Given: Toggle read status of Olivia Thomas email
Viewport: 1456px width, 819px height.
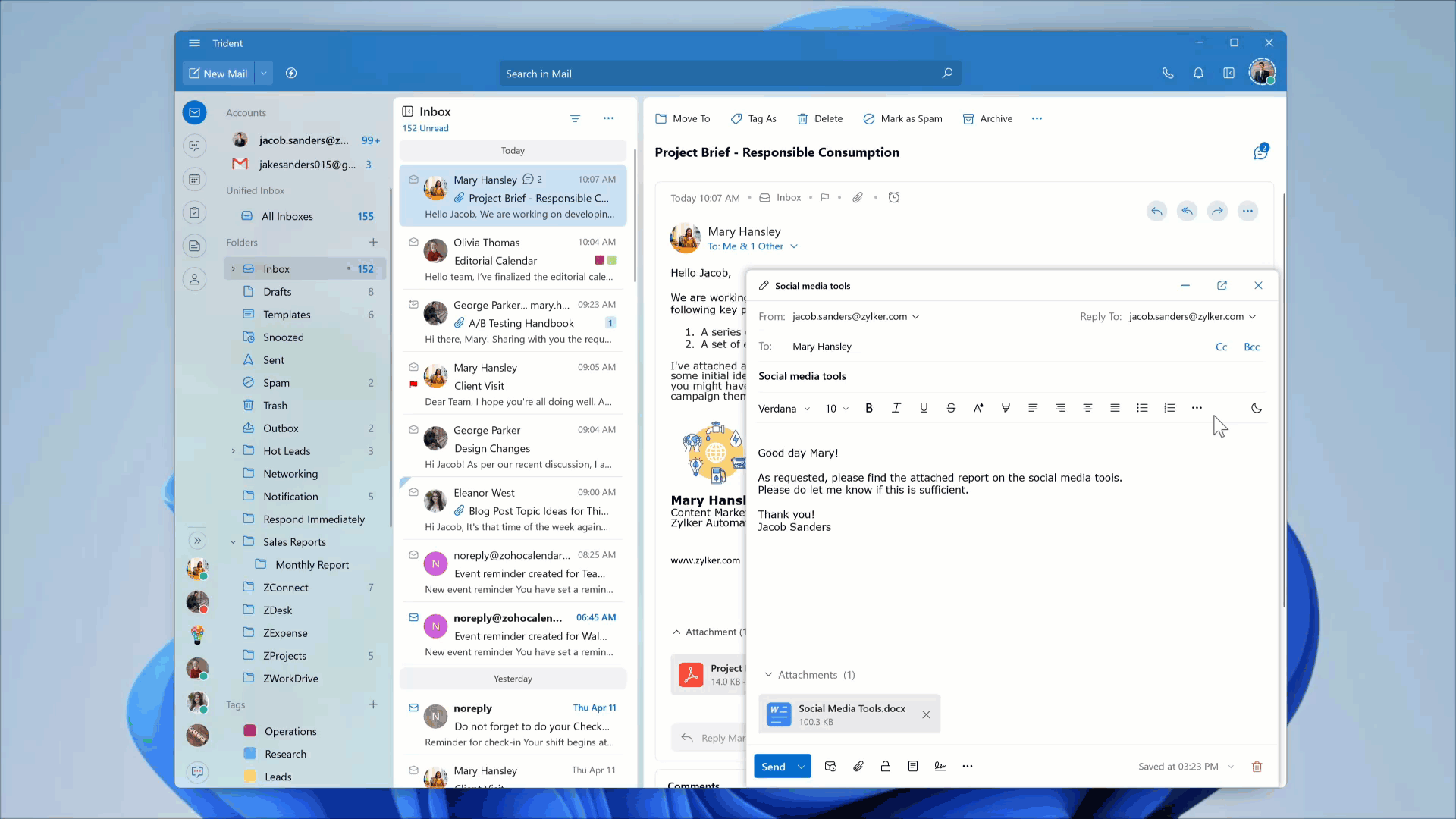Looking at the screenshot, I should 413,243.
